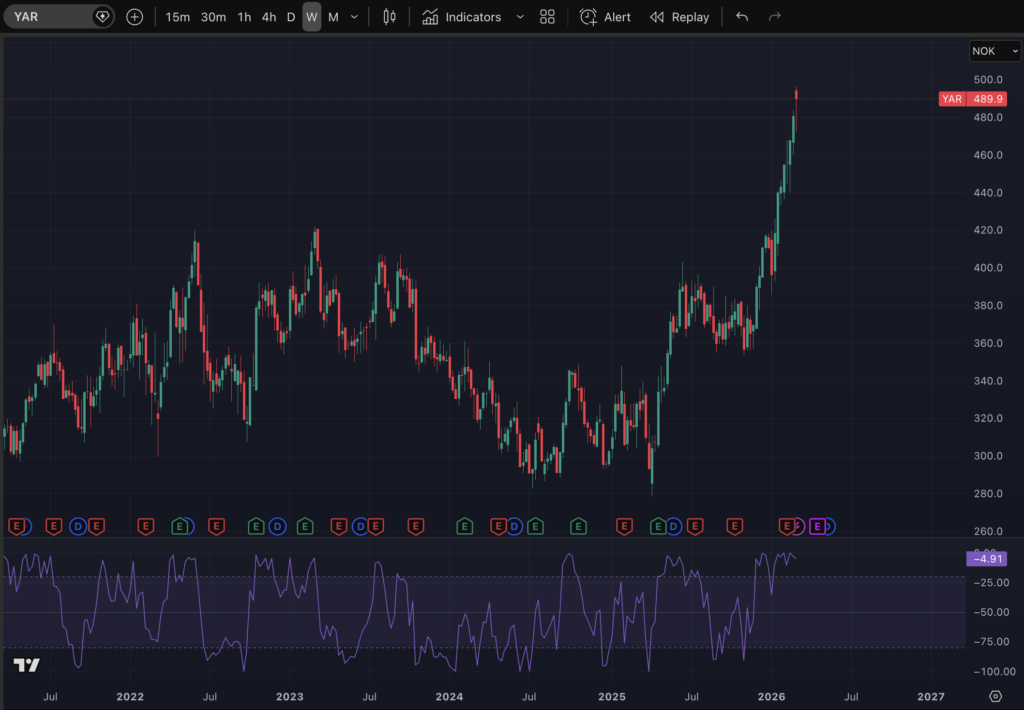This screenshot has width=1024, height=710.
Task: Select the 4h timeframe
Action: click(269, 17)
